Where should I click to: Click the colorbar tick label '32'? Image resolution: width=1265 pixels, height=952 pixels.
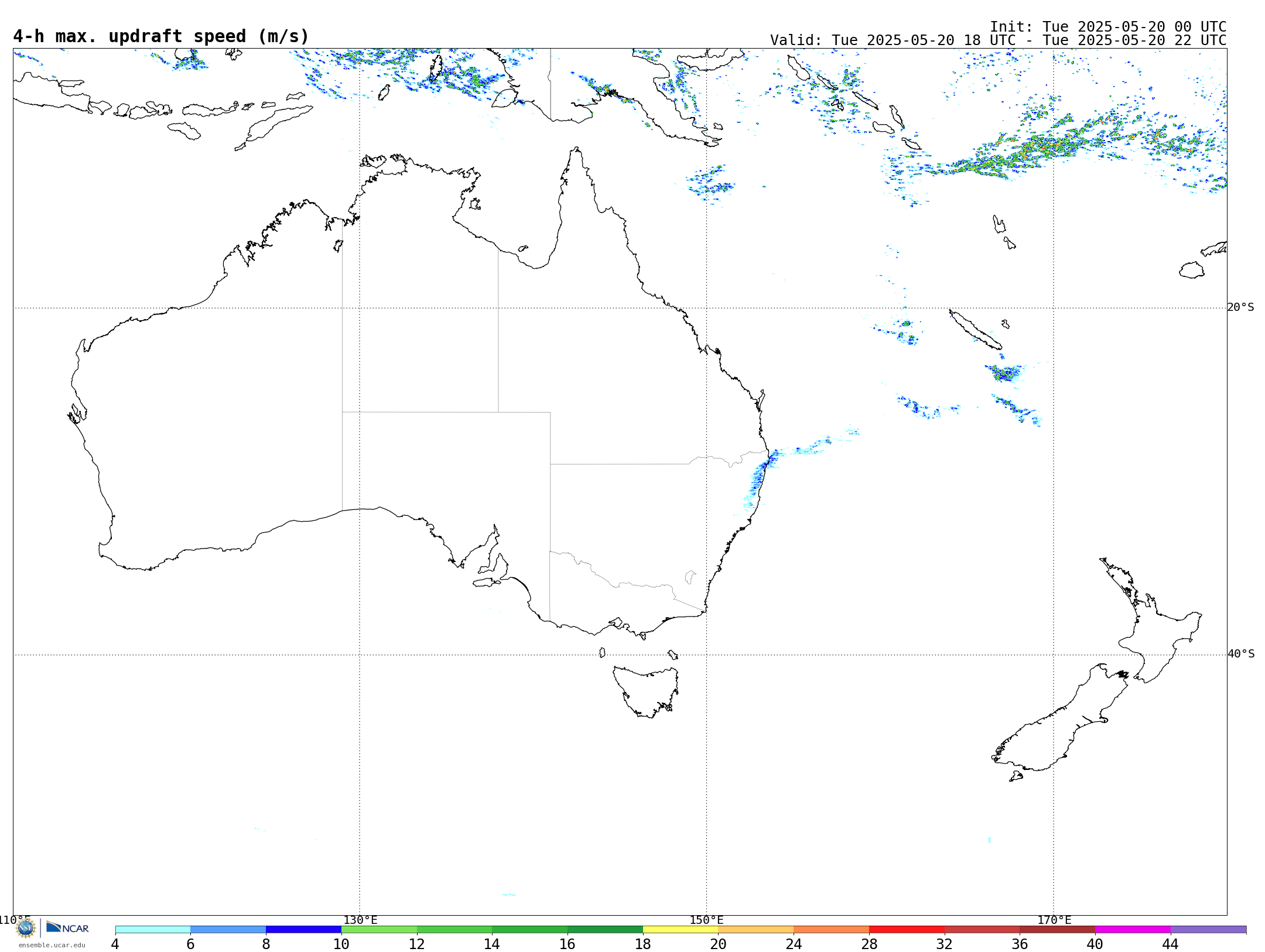pos(945,944)
